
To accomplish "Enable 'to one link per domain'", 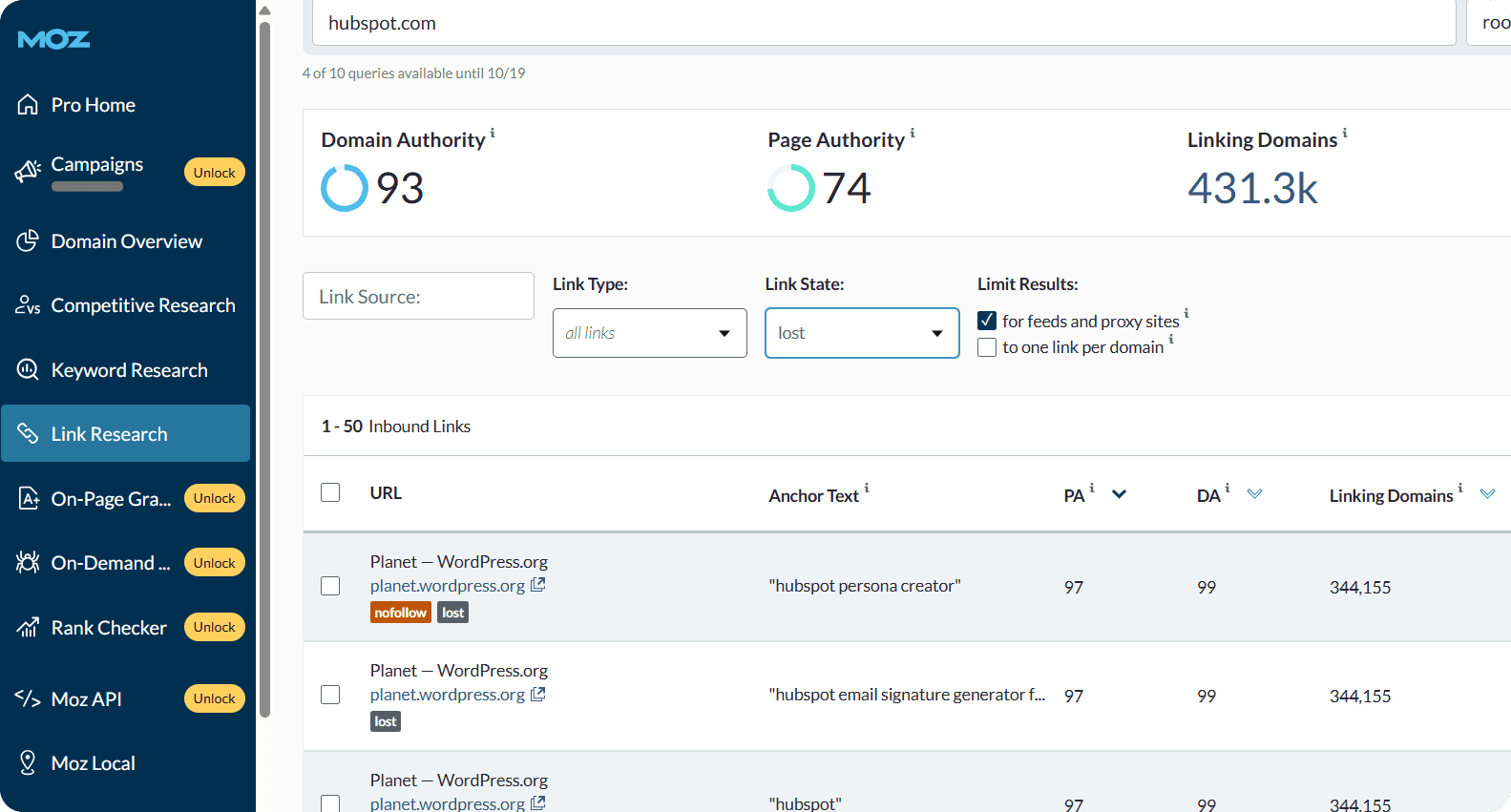I will 987,347.
